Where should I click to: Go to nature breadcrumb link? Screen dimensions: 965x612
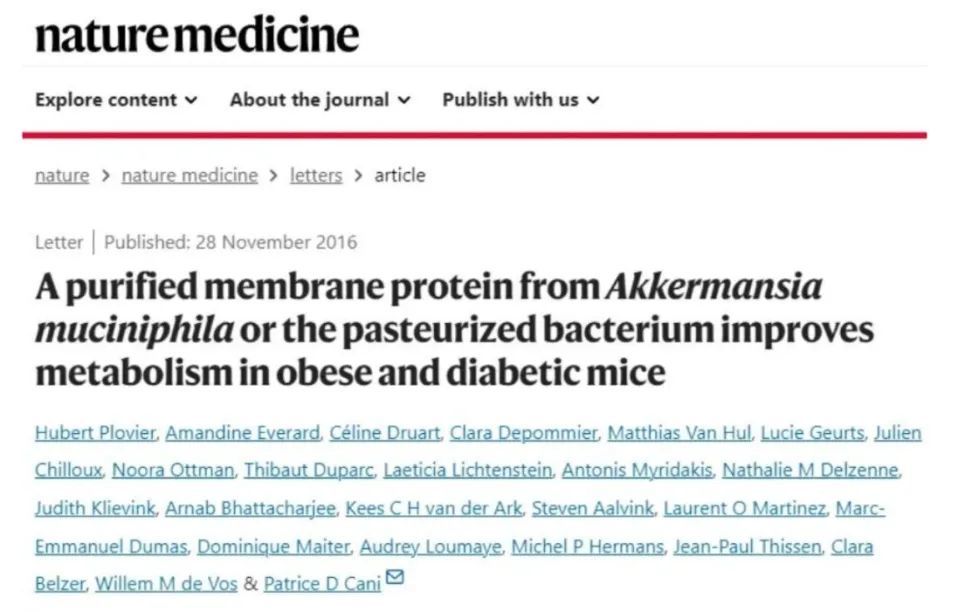pyautogui.click(x=61, y=175)
